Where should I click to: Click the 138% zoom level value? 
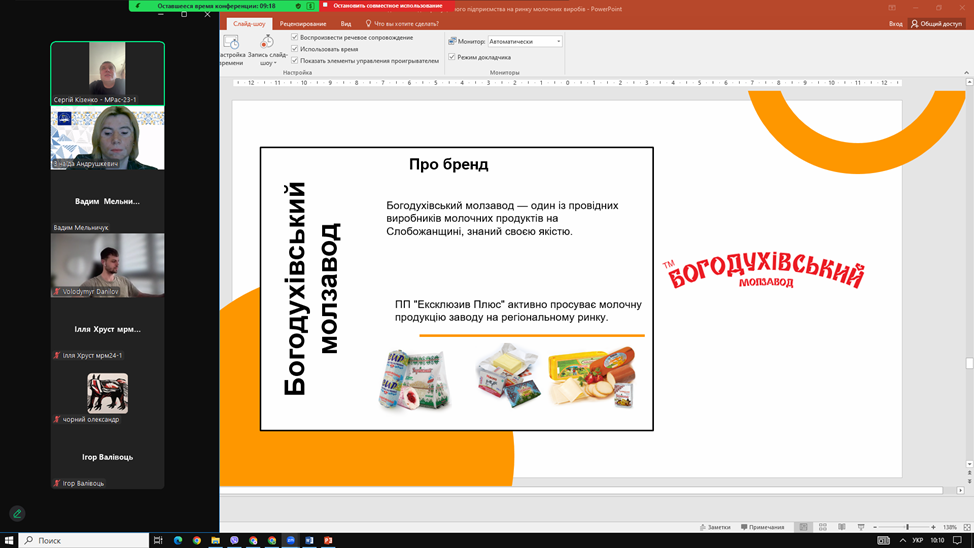point(950,527)
